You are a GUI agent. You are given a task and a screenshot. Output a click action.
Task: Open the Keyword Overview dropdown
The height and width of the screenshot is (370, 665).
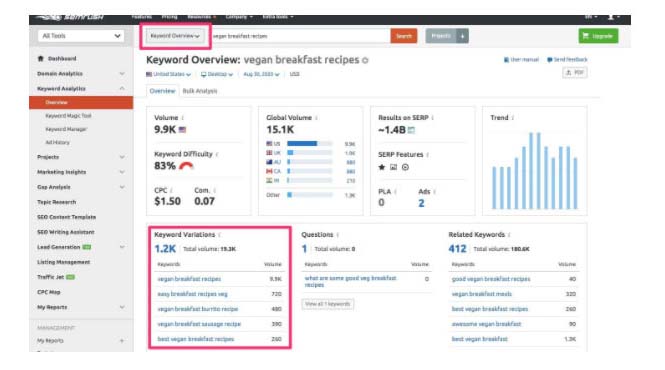(x=175, y=36)
